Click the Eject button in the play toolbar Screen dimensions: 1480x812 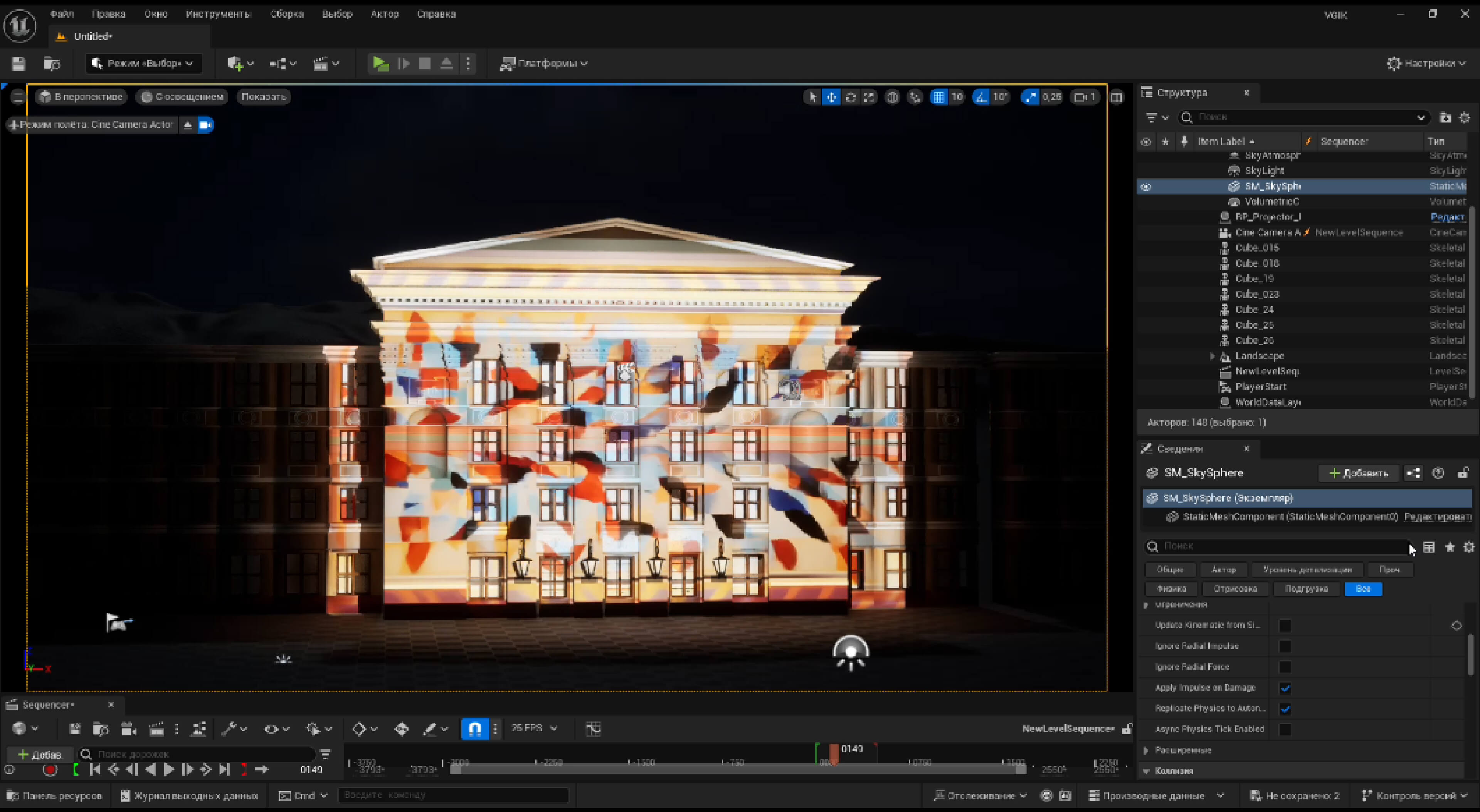pos(446,63)
